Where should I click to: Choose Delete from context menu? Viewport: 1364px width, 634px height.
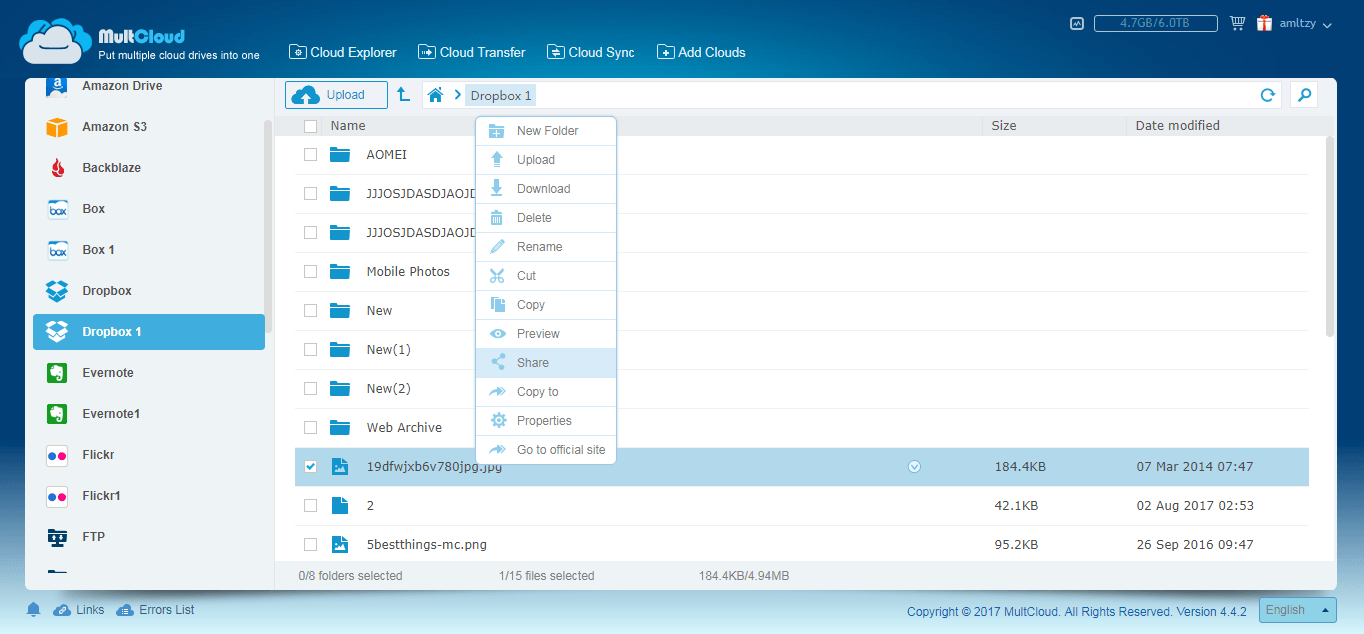(546, 218)
